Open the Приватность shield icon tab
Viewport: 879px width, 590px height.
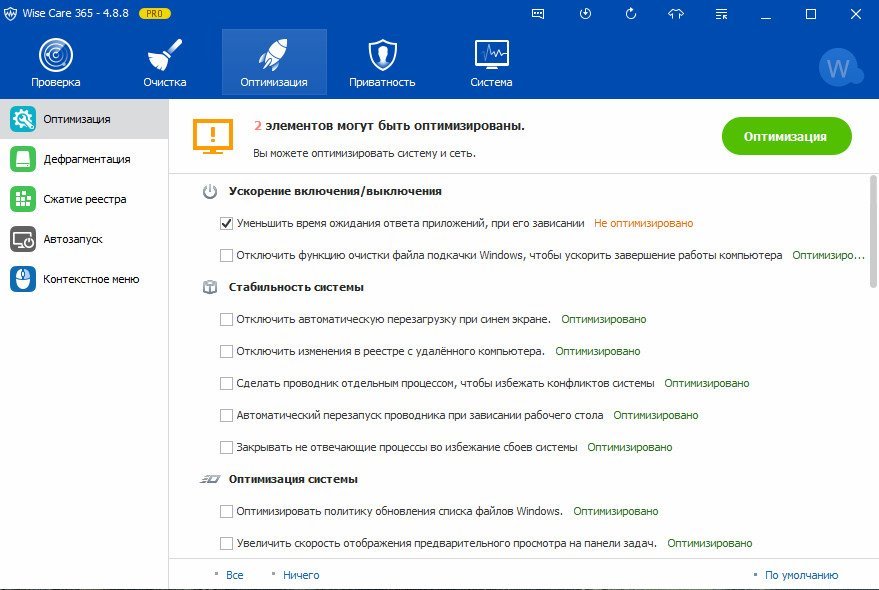tap(382, 62)
